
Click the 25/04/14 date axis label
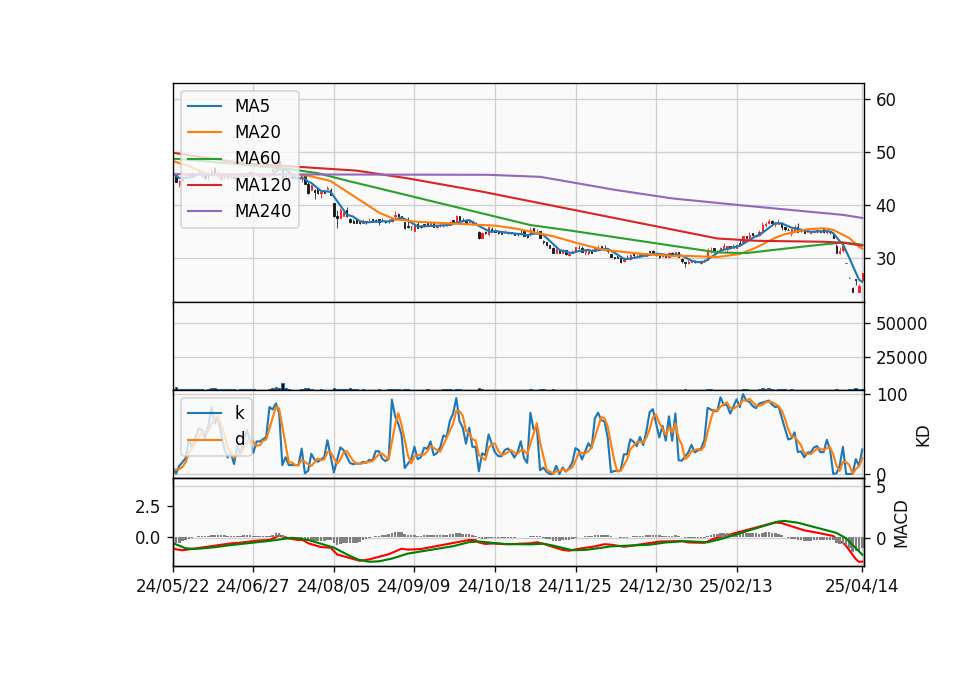coord(862,586)
